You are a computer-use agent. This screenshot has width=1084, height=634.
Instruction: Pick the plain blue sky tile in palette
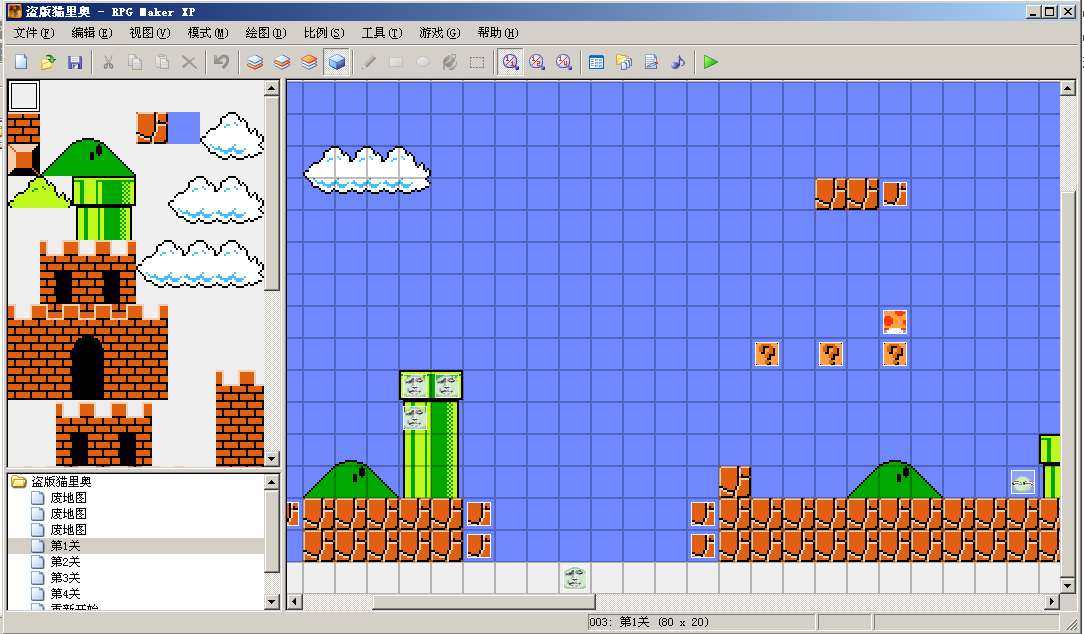[x=184, y=128]
